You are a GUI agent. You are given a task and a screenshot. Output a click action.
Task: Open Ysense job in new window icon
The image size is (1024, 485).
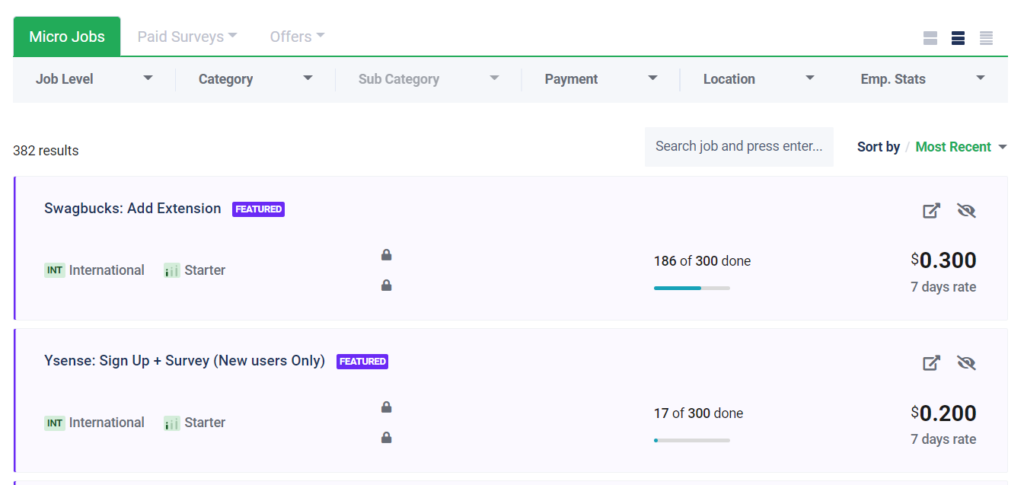(931, 363)
